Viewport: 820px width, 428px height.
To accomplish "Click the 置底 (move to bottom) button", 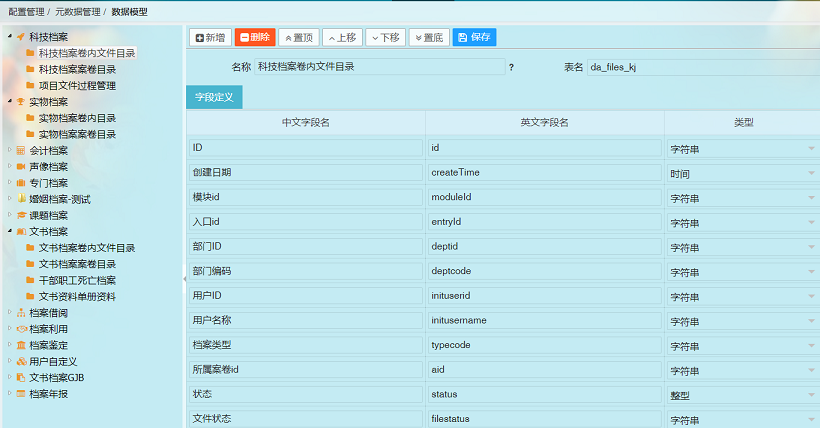I will tap(428, 37).
